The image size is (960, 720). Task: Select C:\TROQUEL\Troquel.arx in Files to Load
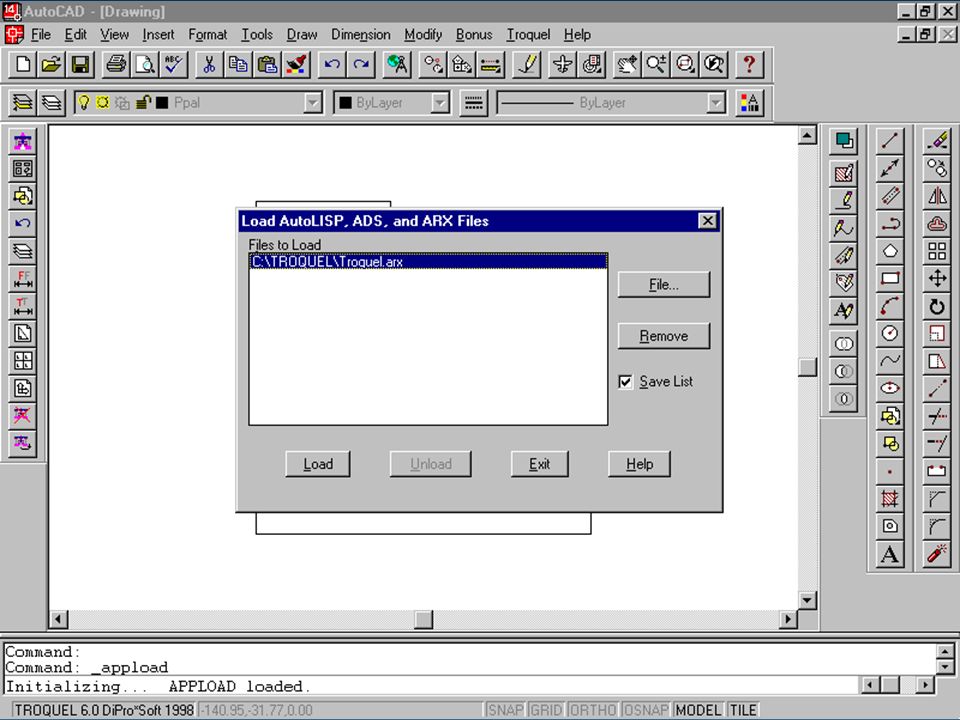(x=428, y=261)
